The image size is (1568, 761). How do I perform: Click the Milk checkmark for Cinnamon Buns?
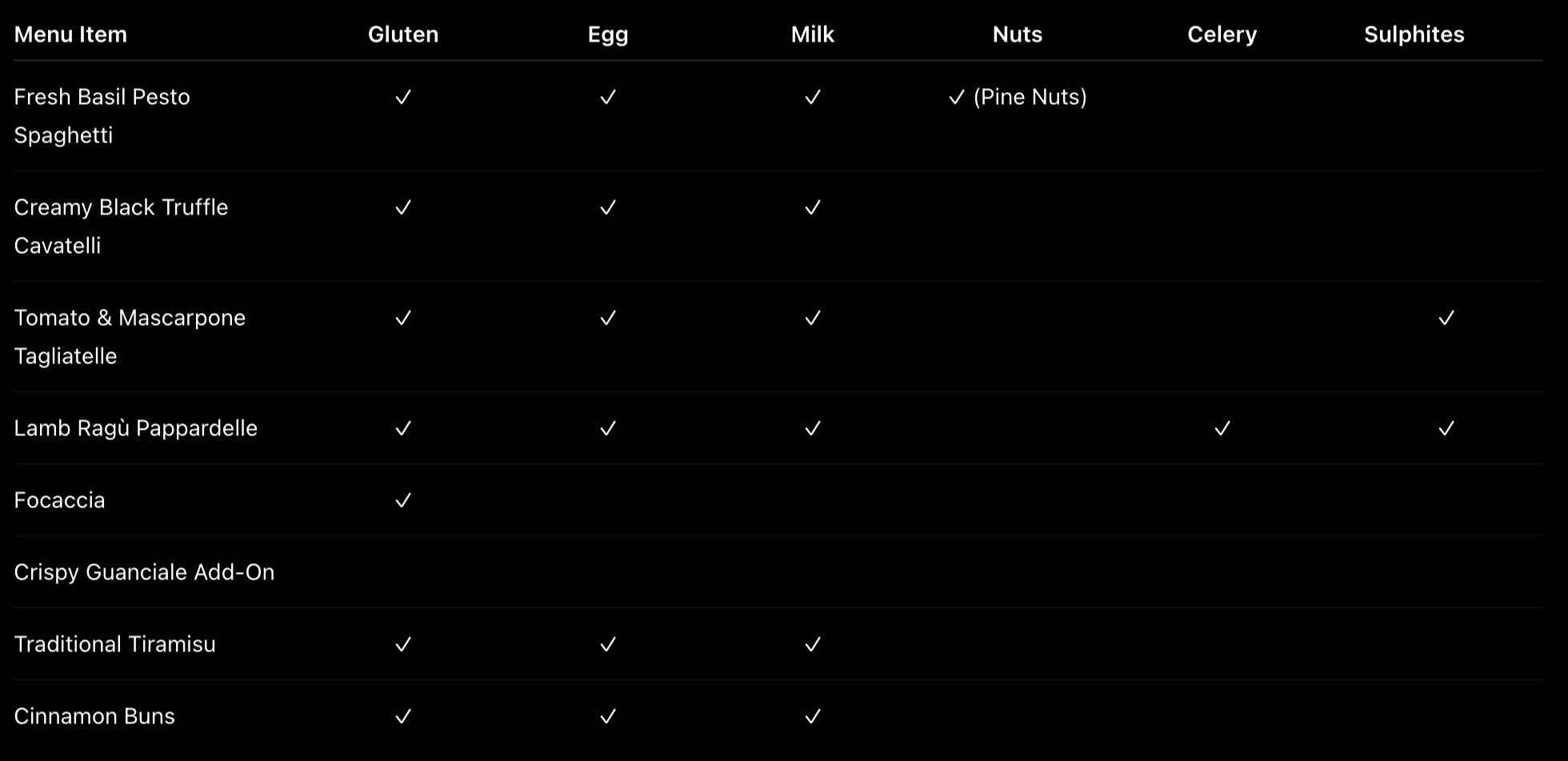coord(813,716)
